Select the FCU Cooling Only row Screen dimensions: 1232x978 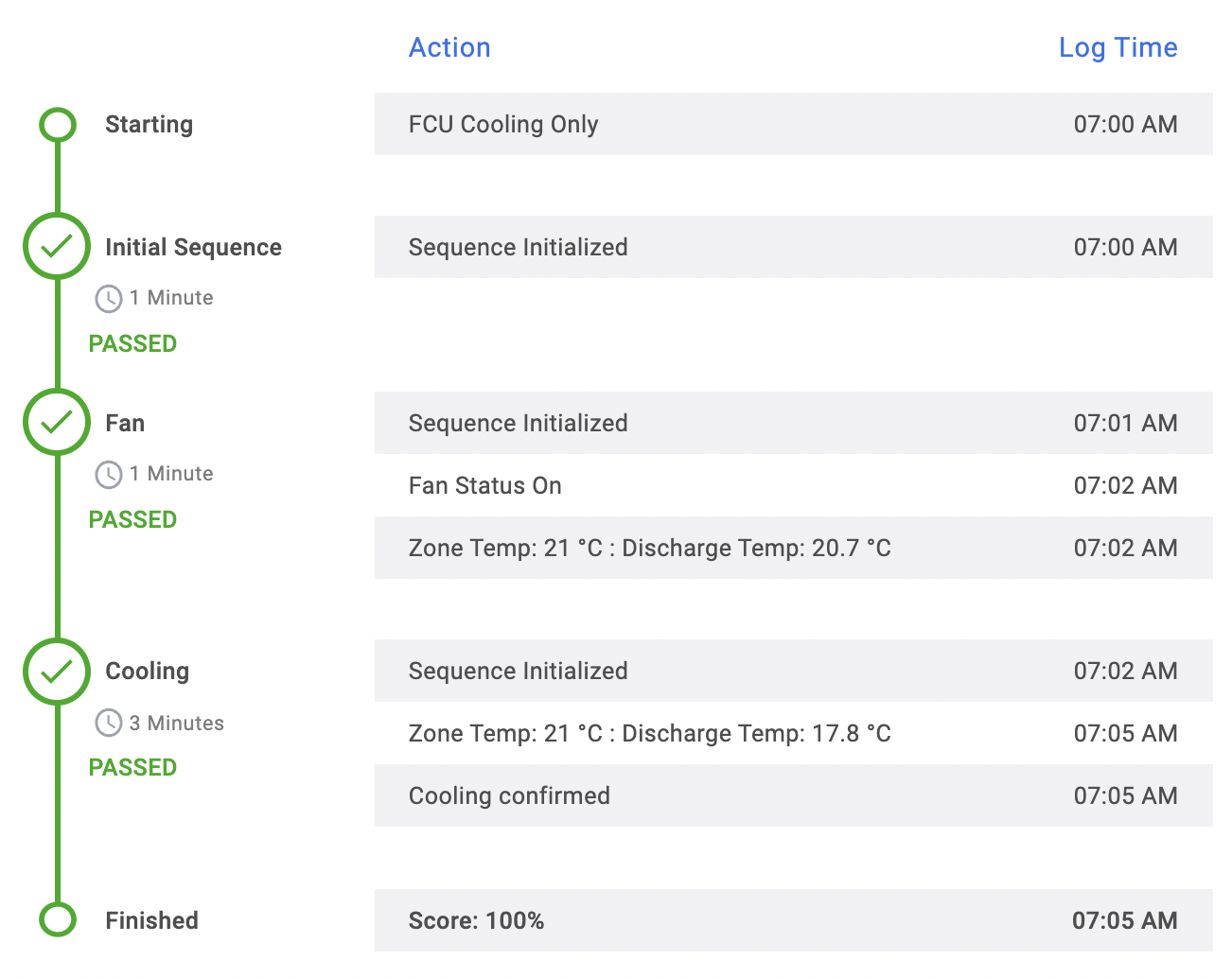click(x=793, y=124)
